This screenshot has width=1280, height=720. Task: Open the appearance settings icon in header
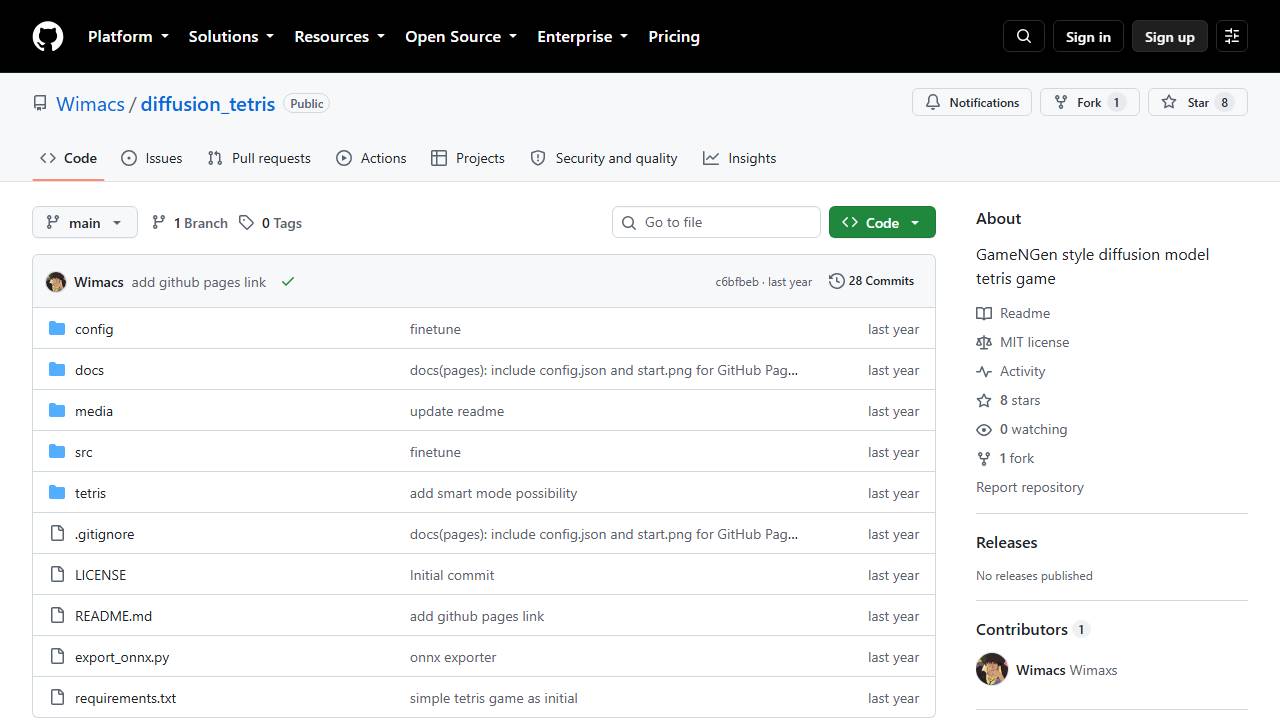1232,36
